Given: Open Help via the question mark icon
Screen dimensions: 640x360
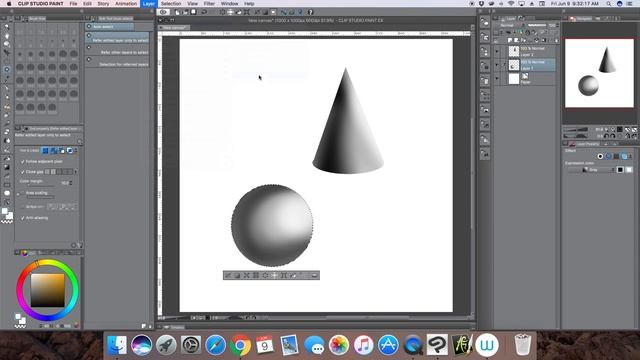Looking at the screenshot, I should point(310,12).
